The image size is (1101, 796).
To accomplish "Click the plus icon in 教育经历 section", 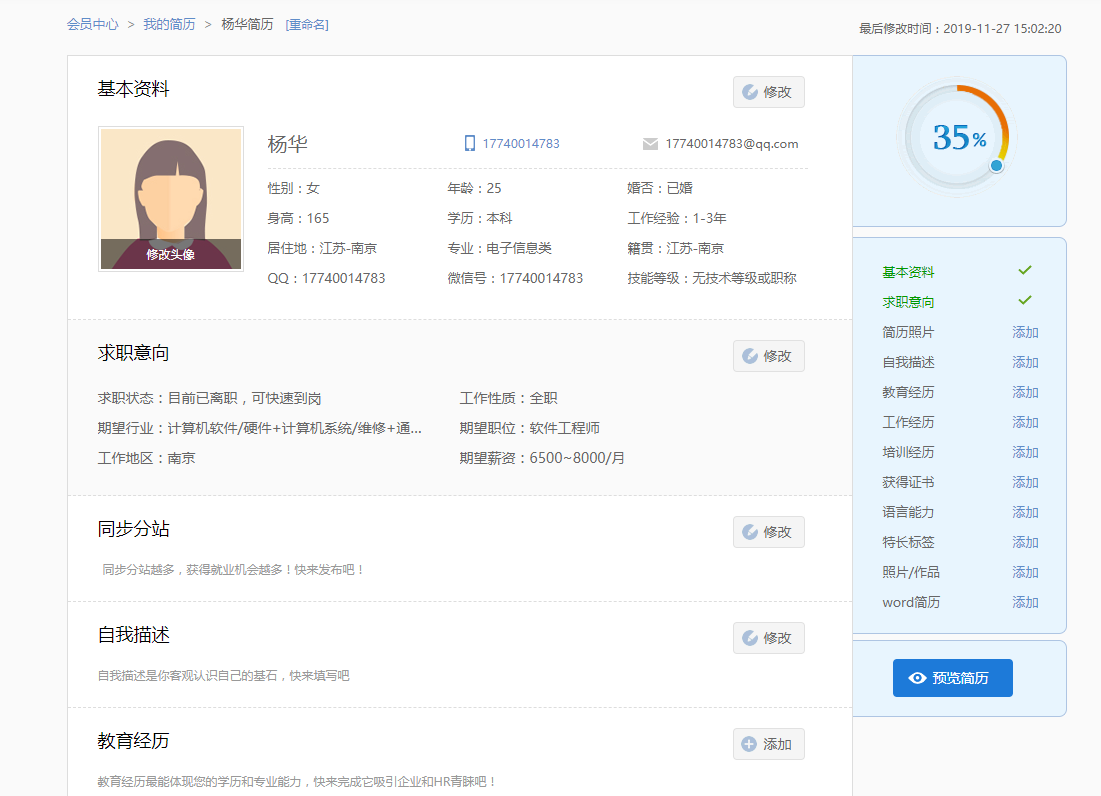I will [749, 744].
